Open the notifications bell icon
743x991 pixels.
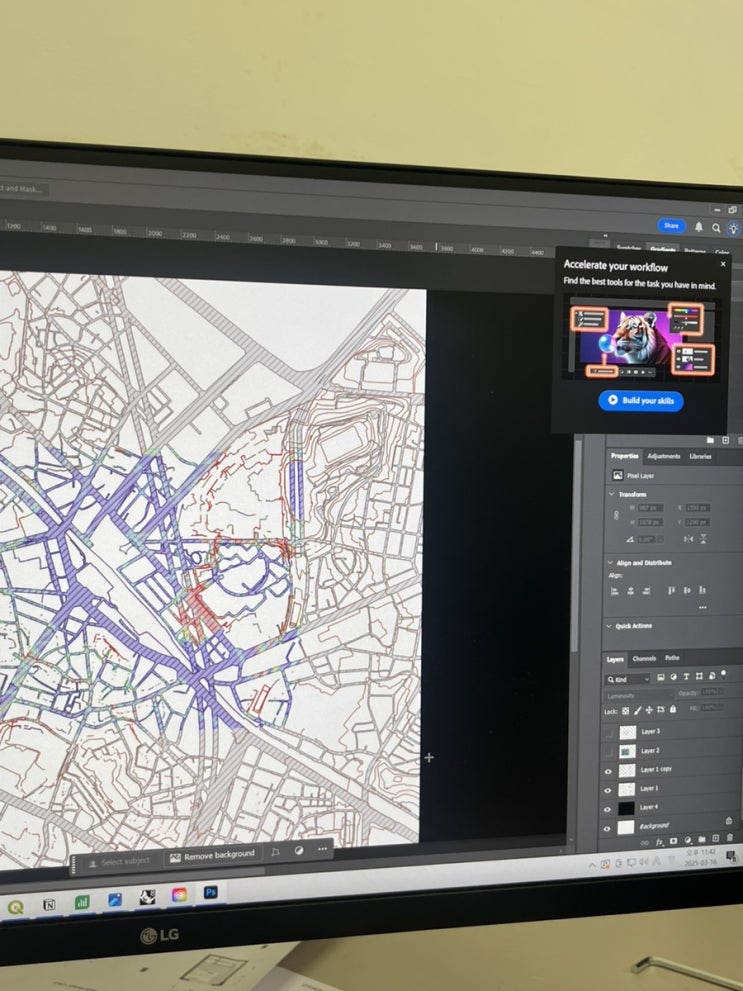[x=699, y=226]
